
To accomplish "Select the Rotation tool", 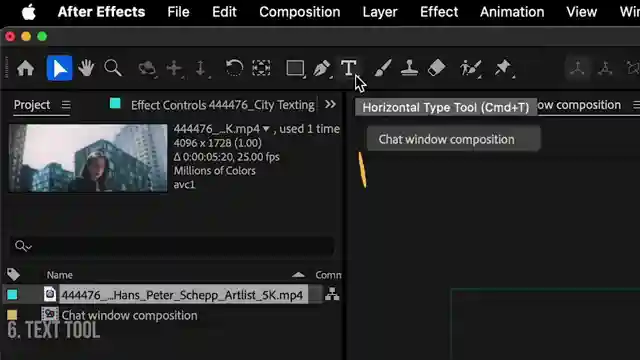I will pyautogui.click(x=234, y=68).
